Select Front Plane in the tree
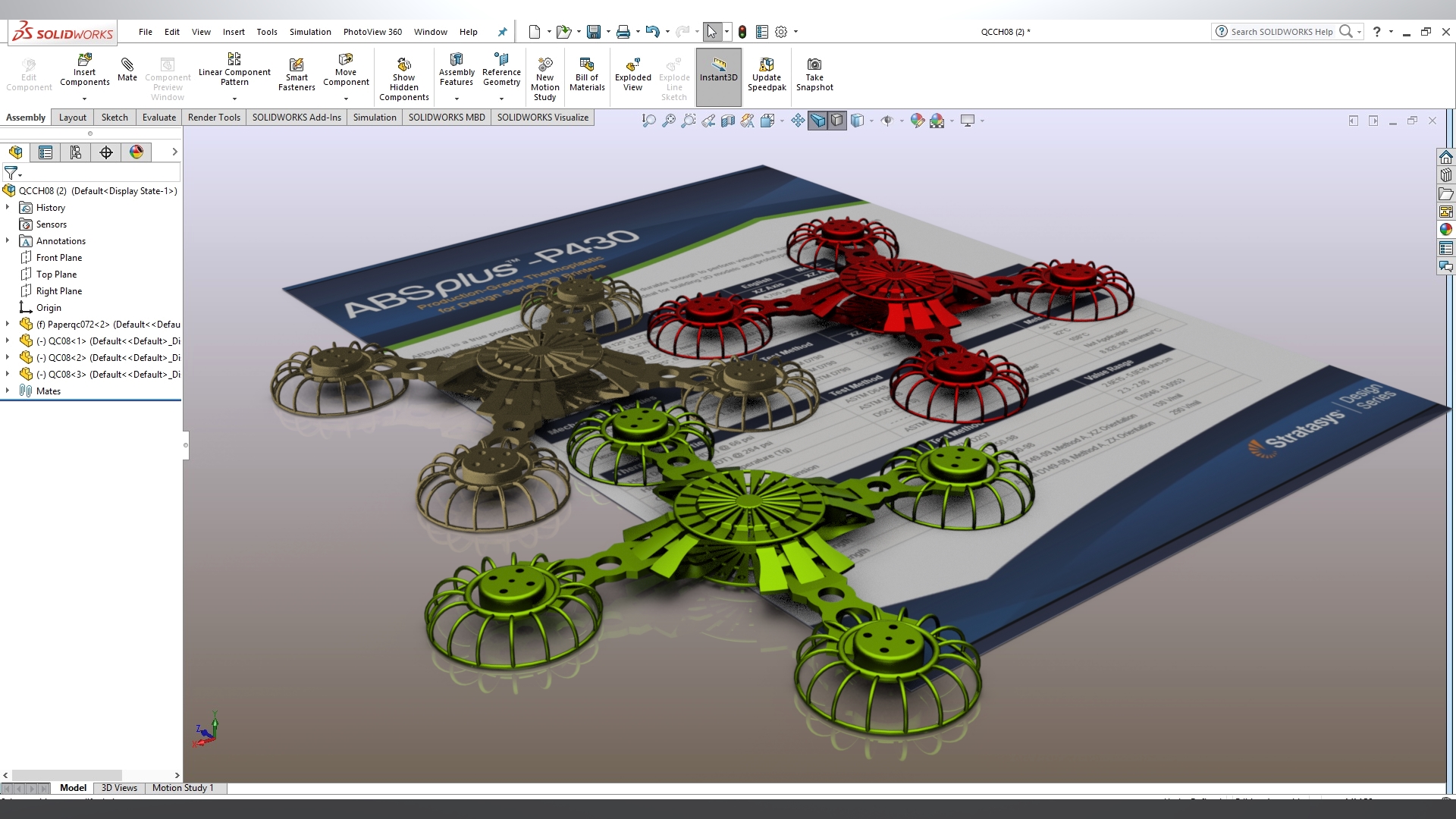Screen dimensions: 1456x819 pyautogui.click(x=59, y=258)
